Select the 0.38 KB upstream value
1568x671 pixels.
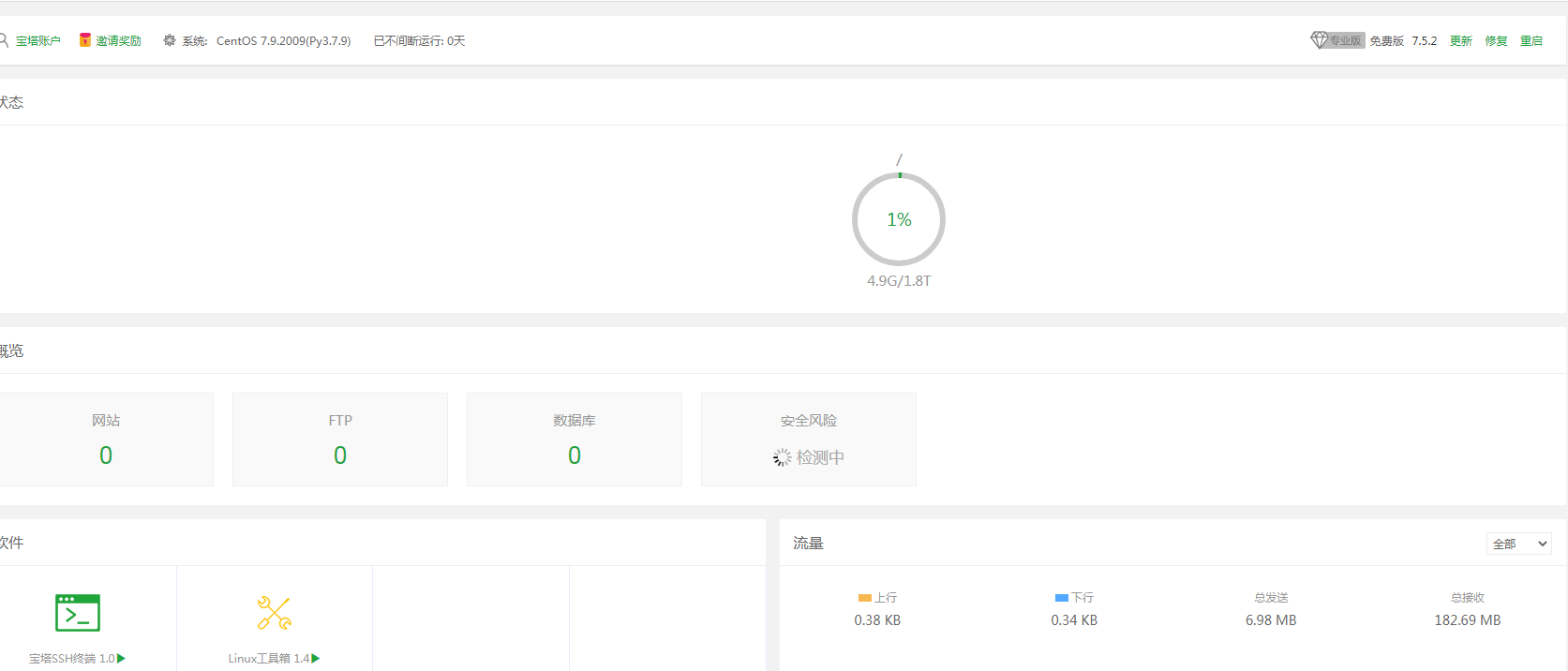877,620
